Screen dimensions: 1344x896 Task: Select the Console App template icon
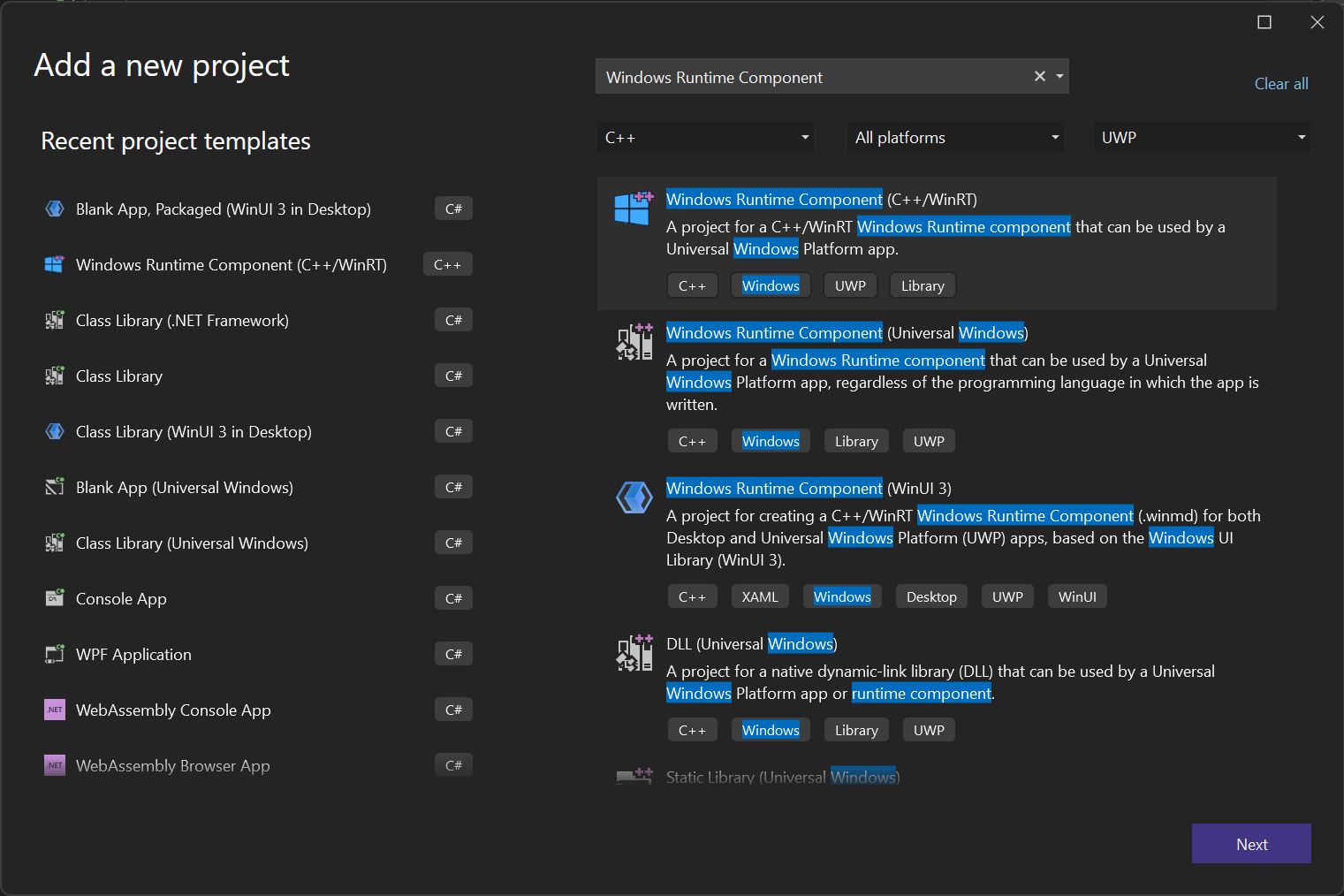pos(54,598)
